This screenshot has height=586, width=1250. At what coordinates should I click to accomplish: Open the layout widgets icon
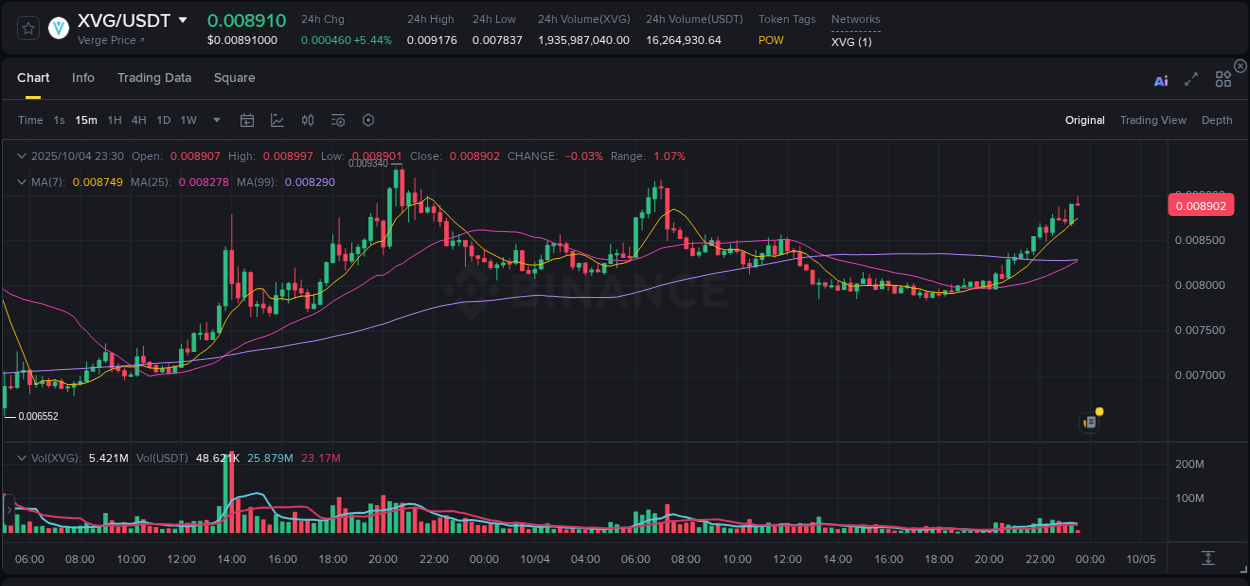pos(1223,79)
